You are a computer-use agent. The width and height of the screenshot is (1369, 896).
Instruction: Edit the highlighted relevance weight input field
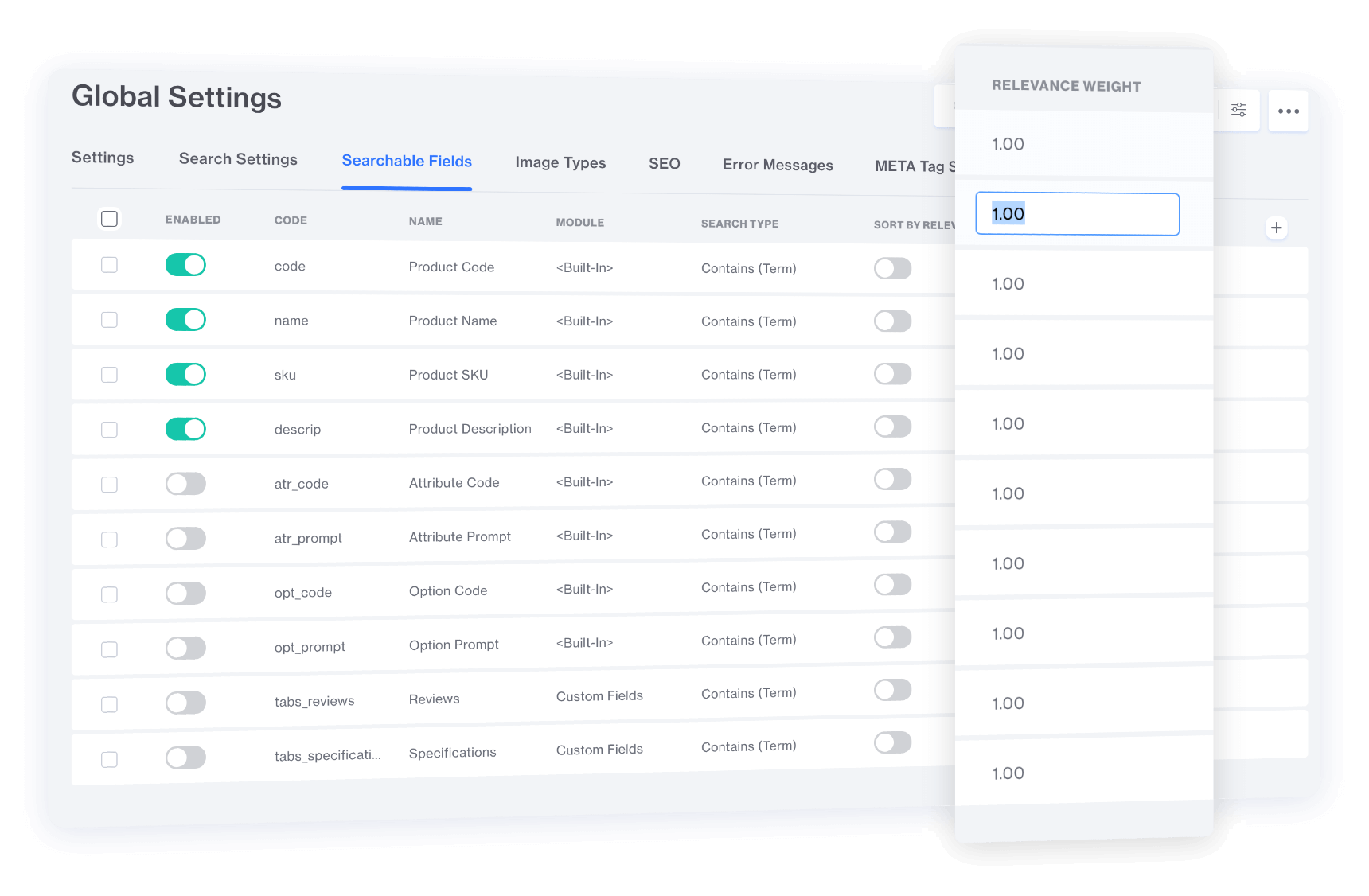point(1077,214)
